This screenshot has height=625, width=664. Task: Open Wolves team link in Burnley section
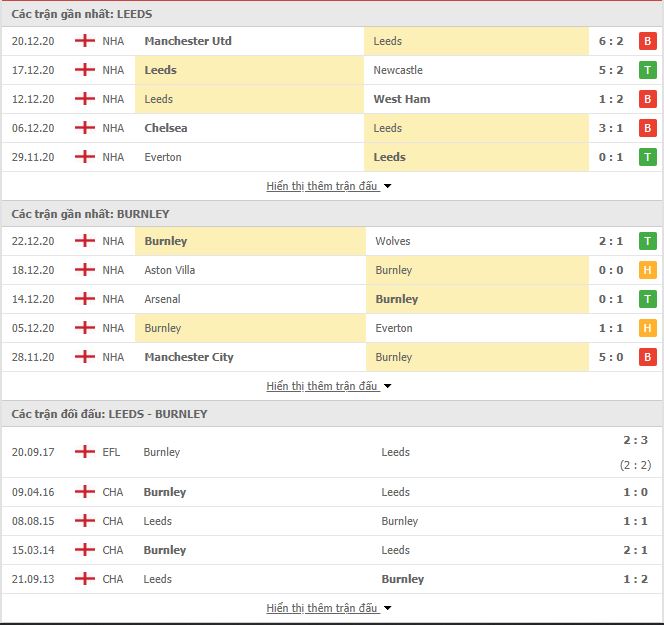393,241
